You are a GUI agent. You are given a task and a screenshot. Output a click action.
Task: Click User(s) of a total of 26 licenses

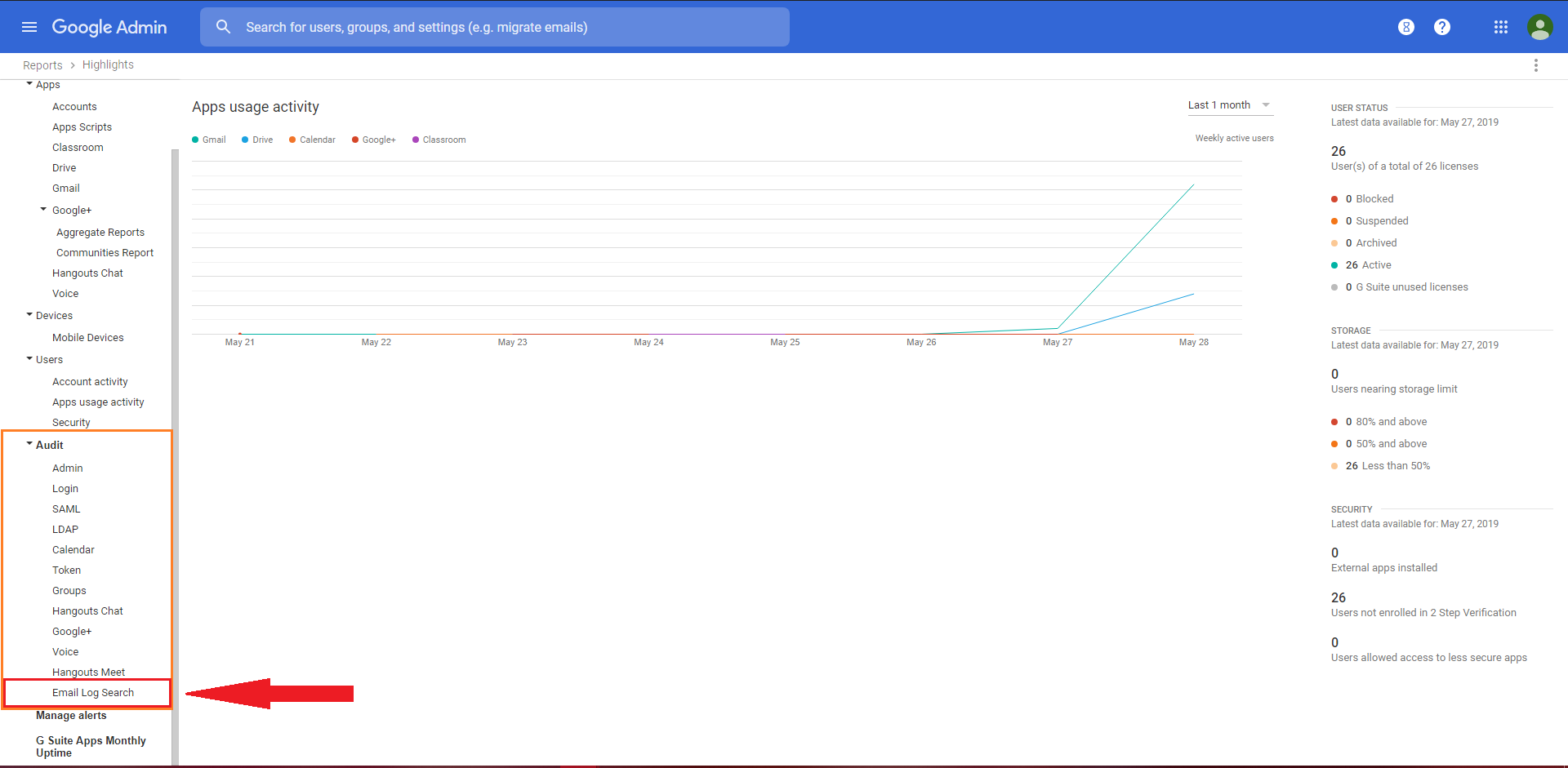tap(1405, 166)
